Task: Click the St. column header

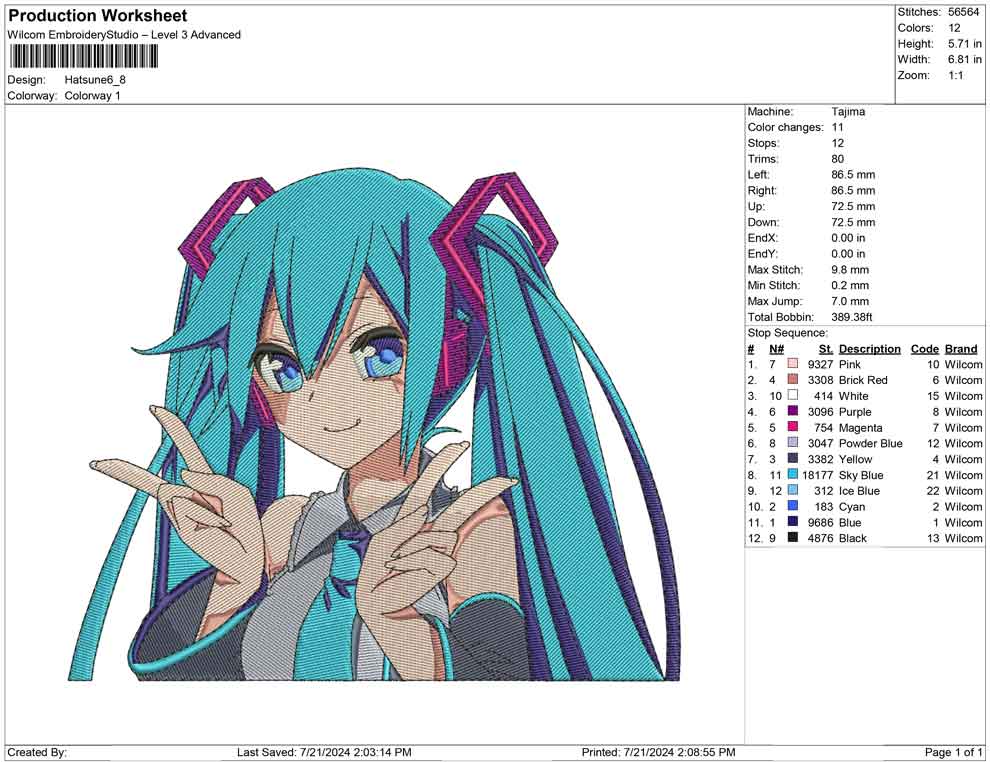Action: point(826,349)
